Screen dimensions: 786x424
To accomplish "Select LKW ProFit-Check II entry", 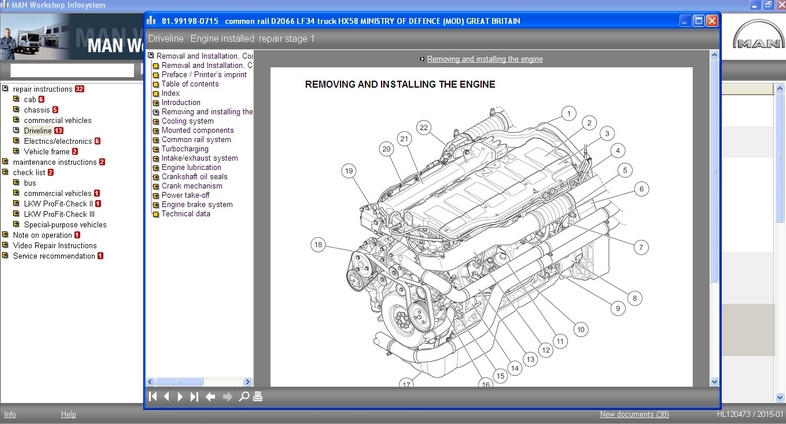I will [58, 203].
